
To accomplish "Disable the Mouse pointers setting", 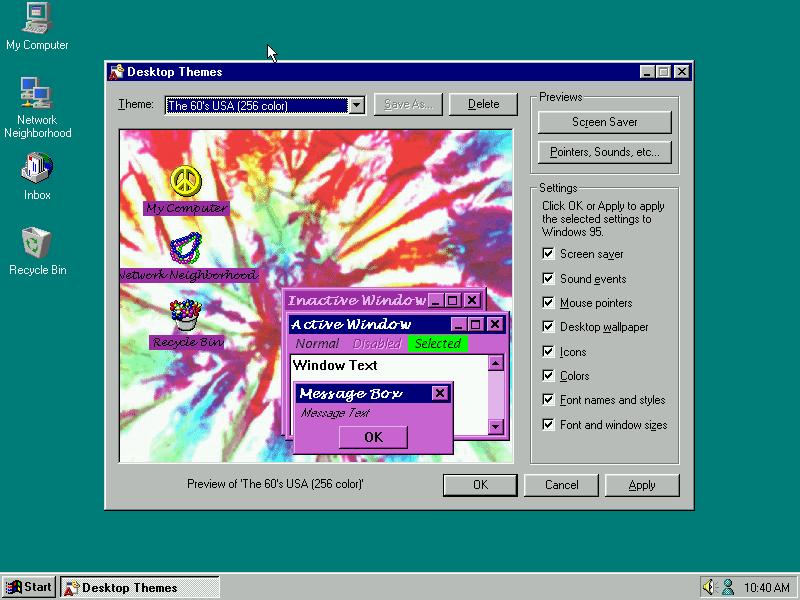I will 548,303.
